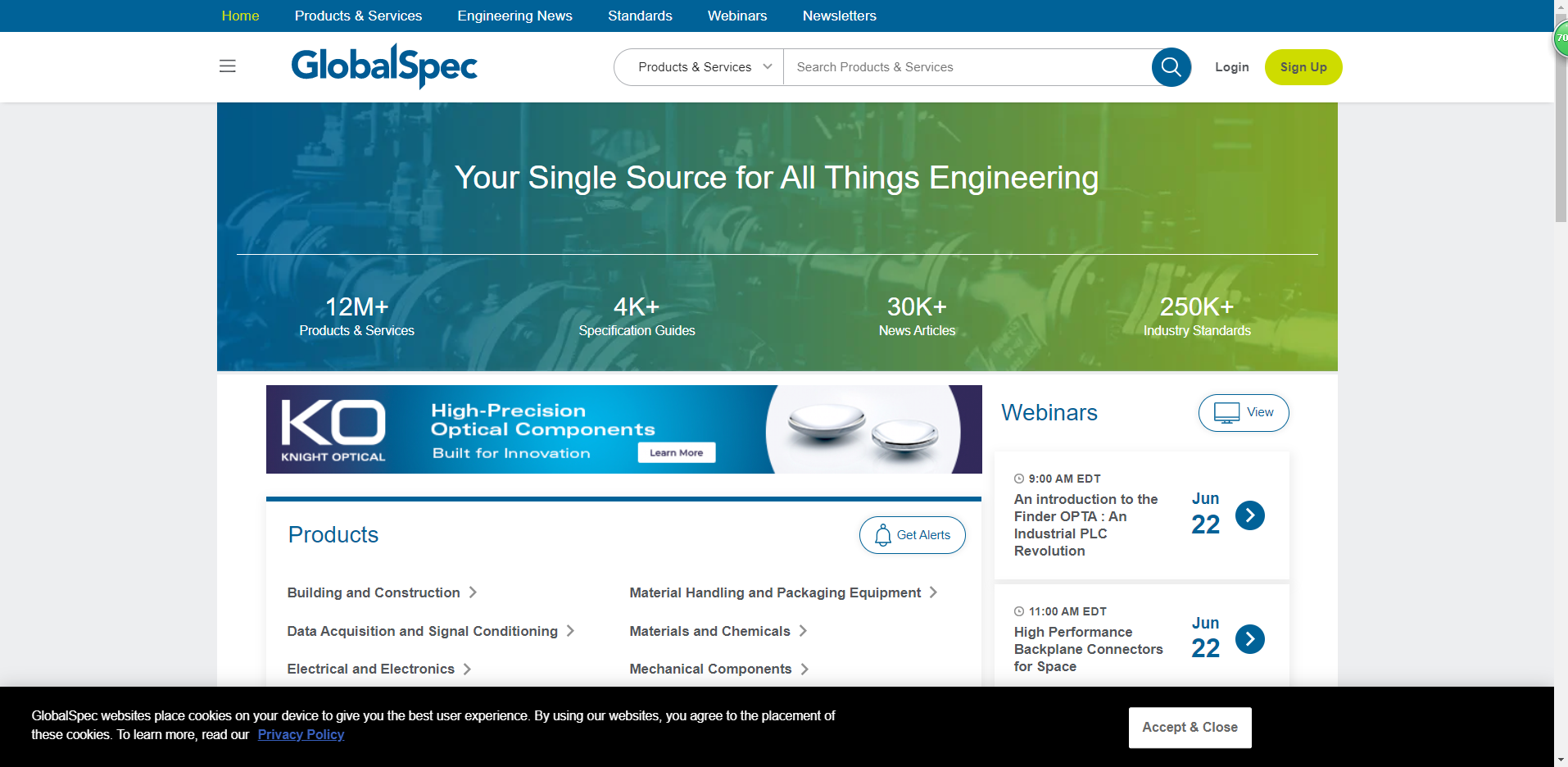Open 'An introduction to the Finder OPTA' webinar

[1085, 525]
